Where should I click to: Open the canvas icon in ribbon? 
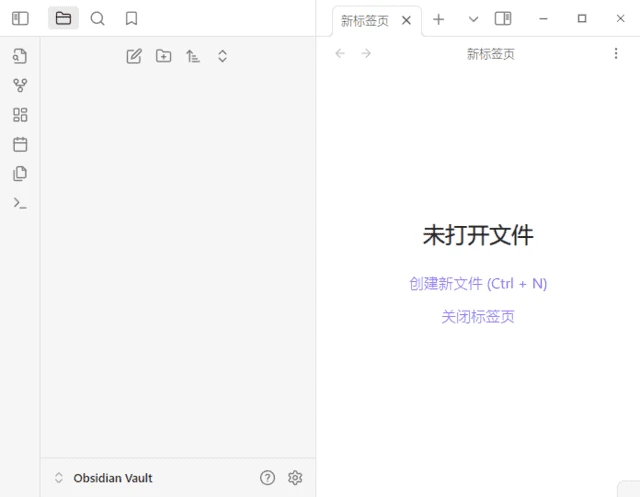pyautogui.click(x=20, y=115)
